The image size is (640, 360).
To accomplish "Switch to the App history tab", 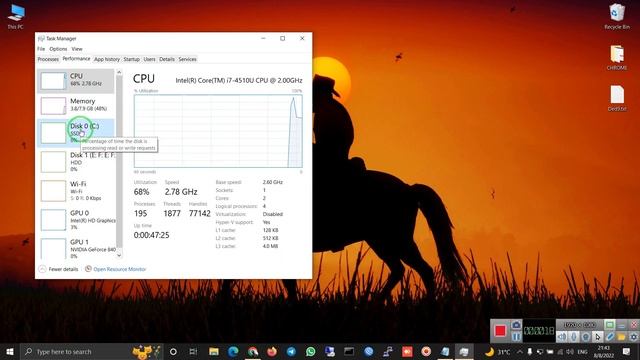I will 107,59.
